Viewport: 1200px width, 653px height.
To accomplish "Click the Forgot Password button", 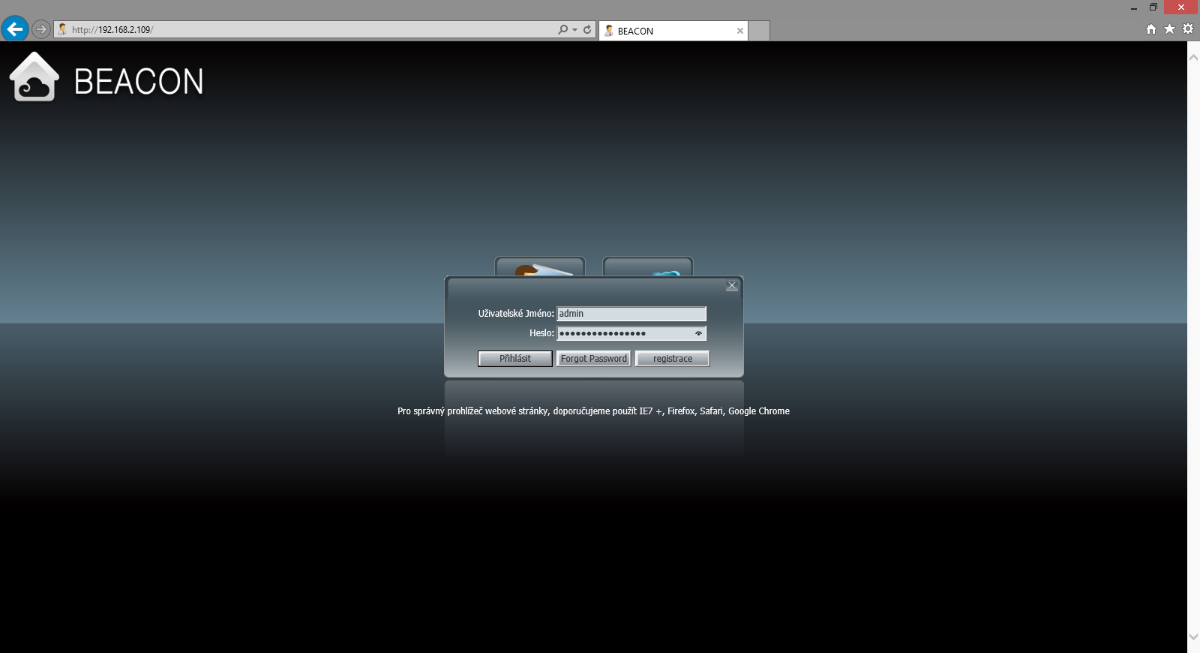I will click(594, 359).
